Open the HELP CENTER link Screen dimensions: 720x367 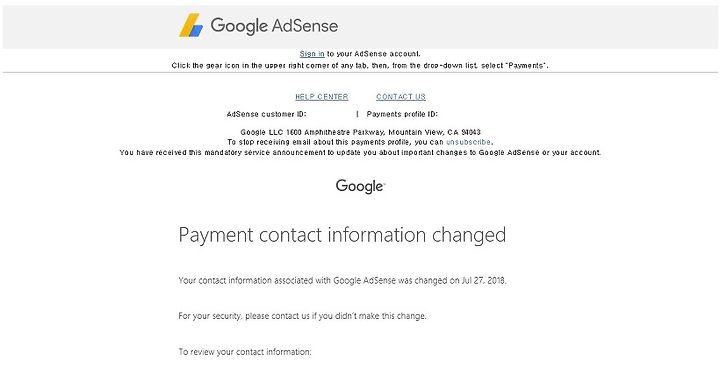[321, 97]
